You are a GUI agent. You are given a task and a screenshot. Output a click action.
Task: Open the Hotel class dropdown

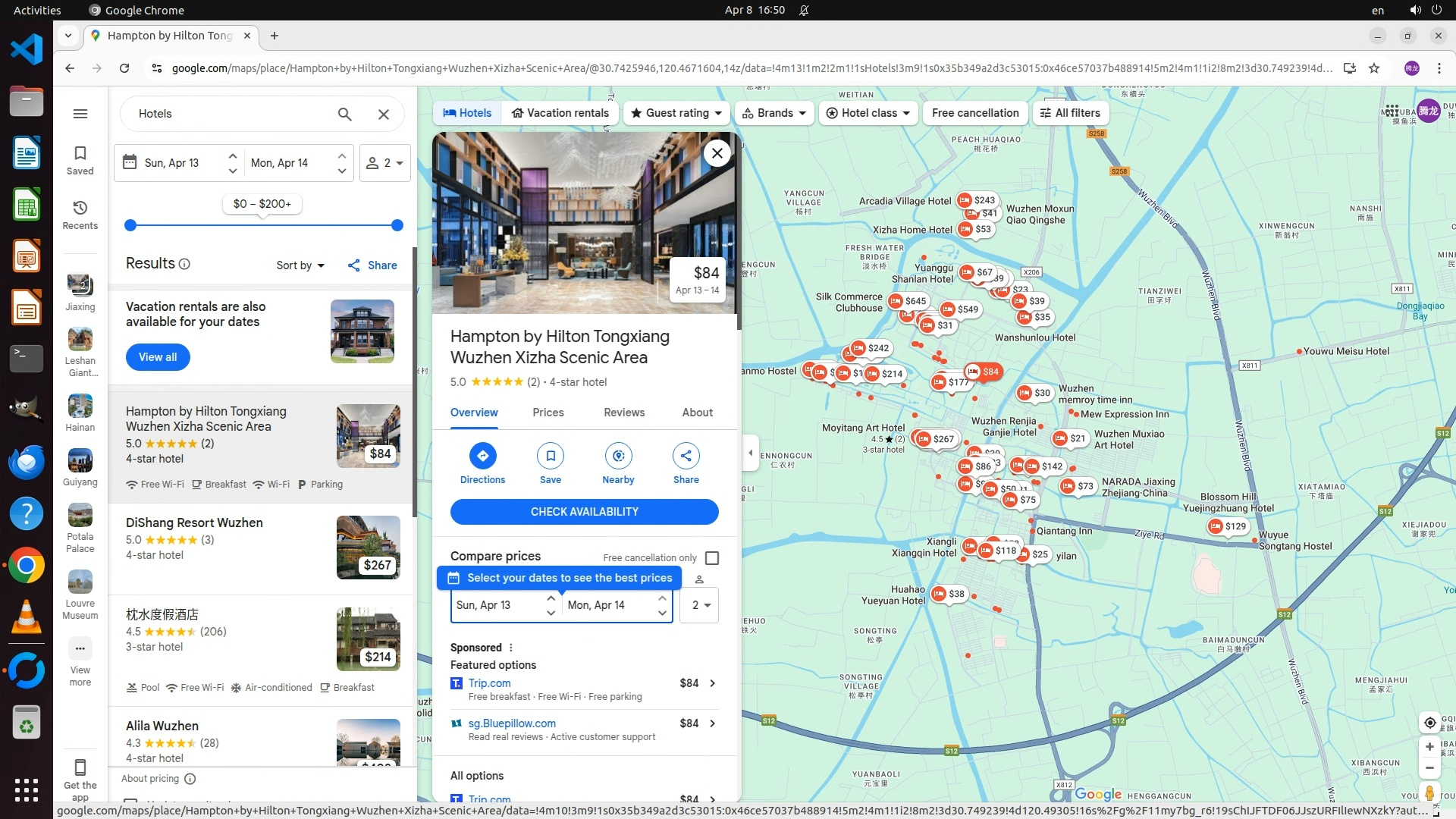(868, 113)
